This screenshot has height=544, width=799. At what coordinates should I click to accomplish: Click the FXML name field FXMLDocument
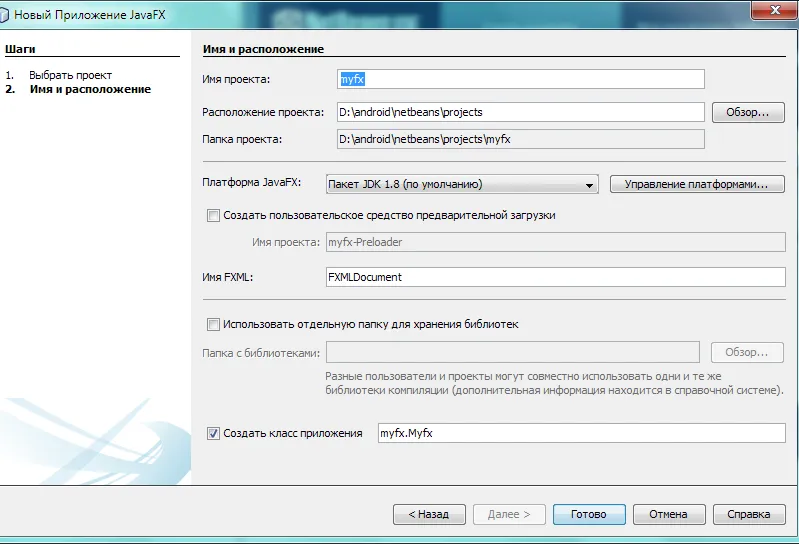click(x=555, y=277)
